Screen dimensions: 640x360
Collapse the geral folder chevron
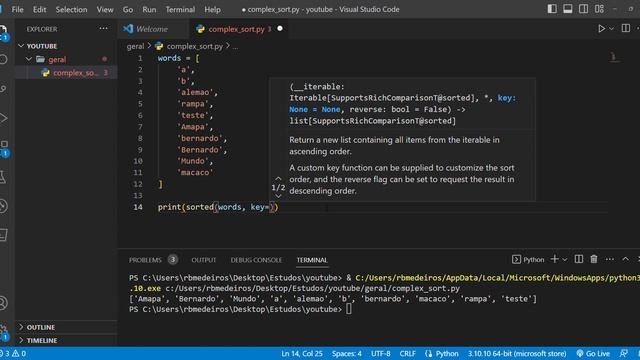tap(29, 59)
